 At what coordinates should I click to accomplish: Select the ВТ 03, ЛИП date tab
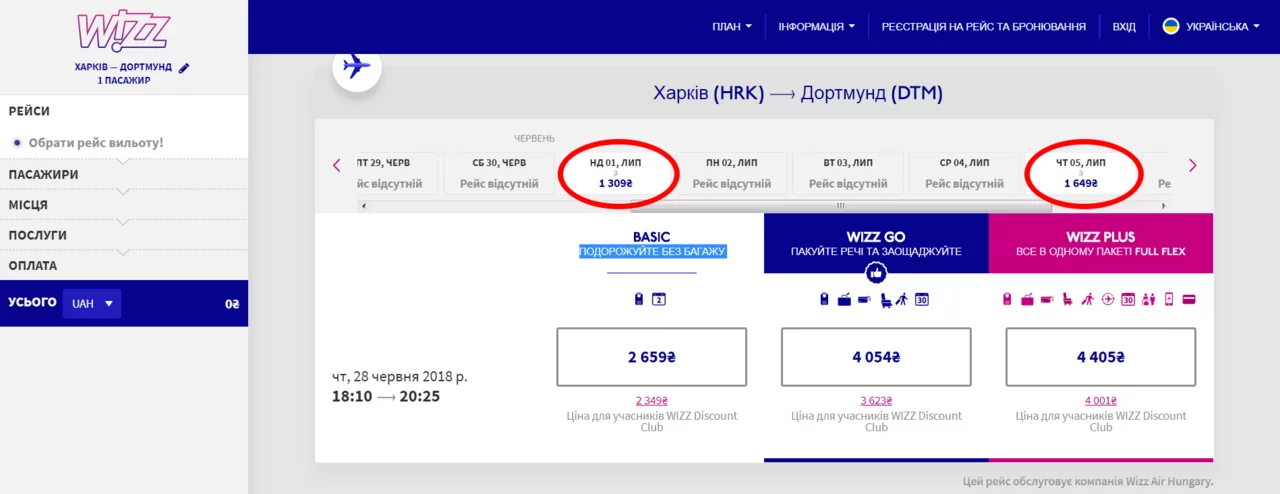click(x=848, y=173)
